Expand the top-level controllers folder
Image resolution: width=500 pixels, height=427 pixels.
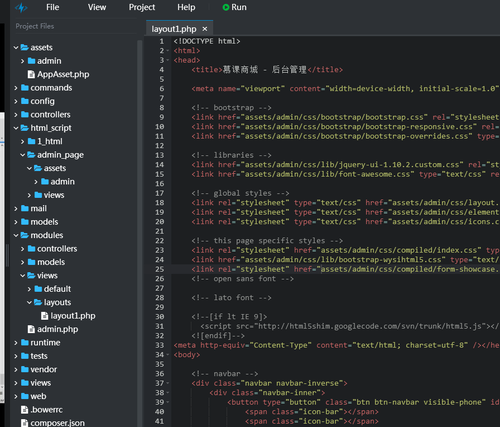click(16, 115)
